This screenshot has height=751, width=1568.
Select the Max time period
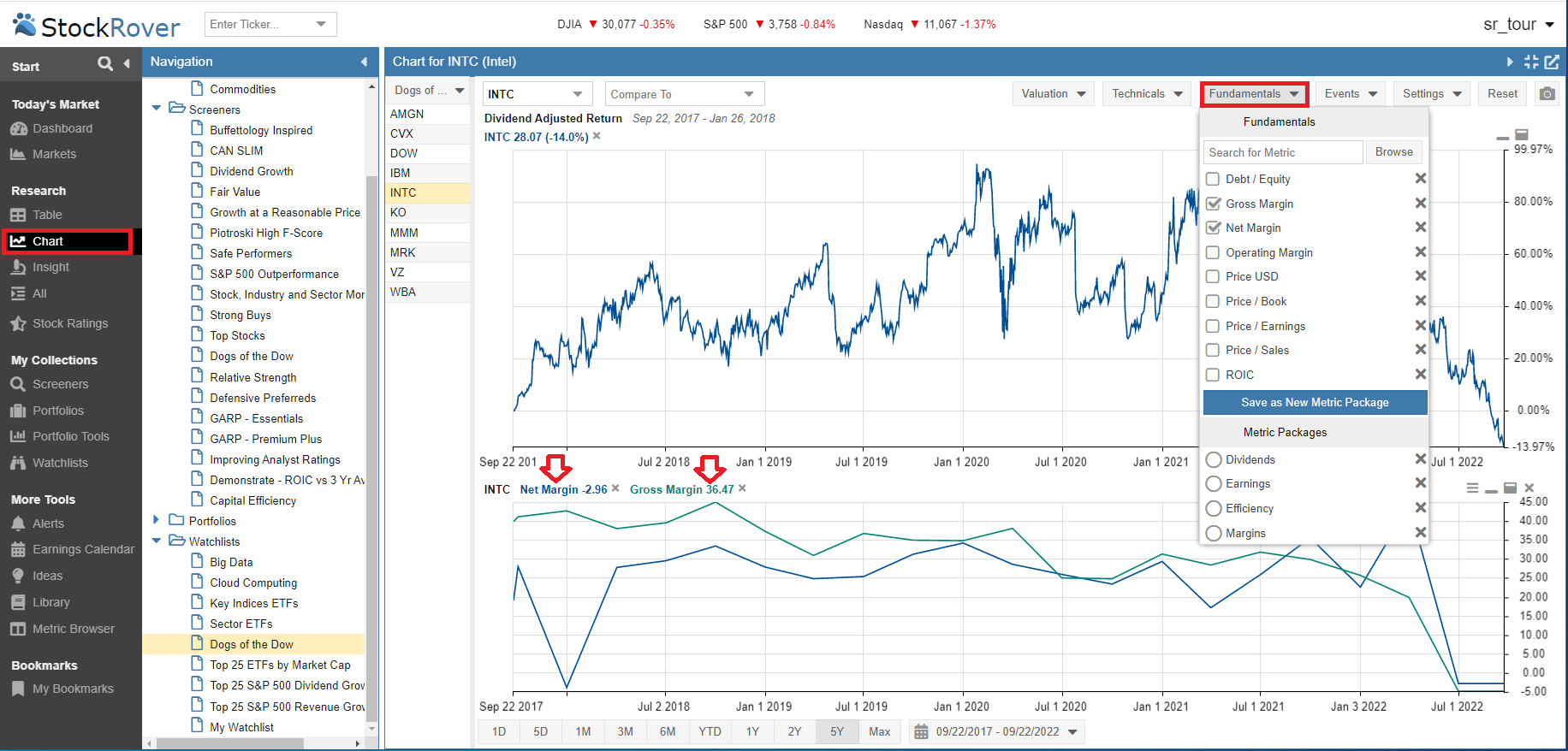[879, 731]
